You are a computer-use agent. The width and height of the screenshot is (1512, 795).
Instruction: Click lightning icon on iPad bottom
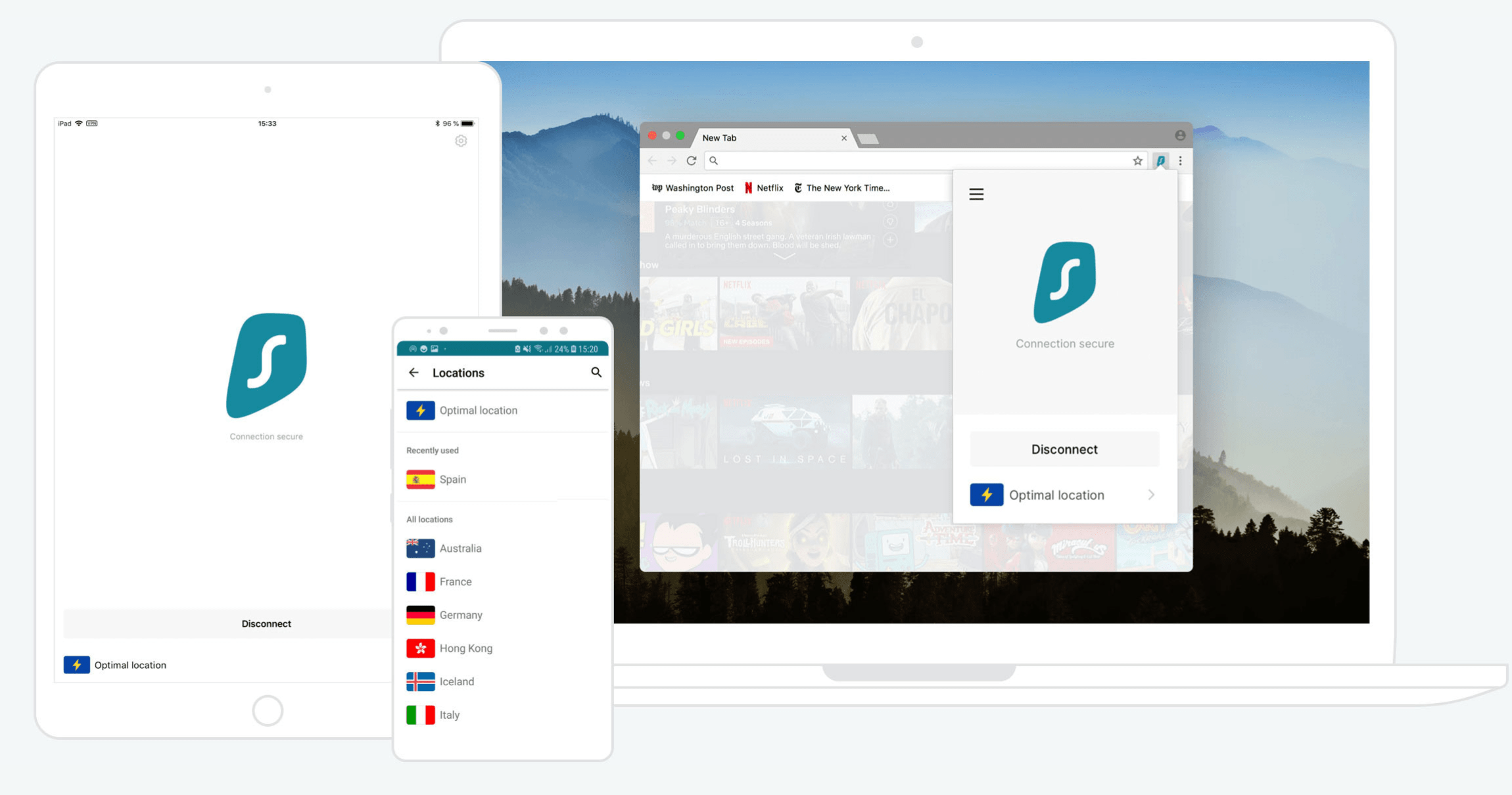point(76,665)
